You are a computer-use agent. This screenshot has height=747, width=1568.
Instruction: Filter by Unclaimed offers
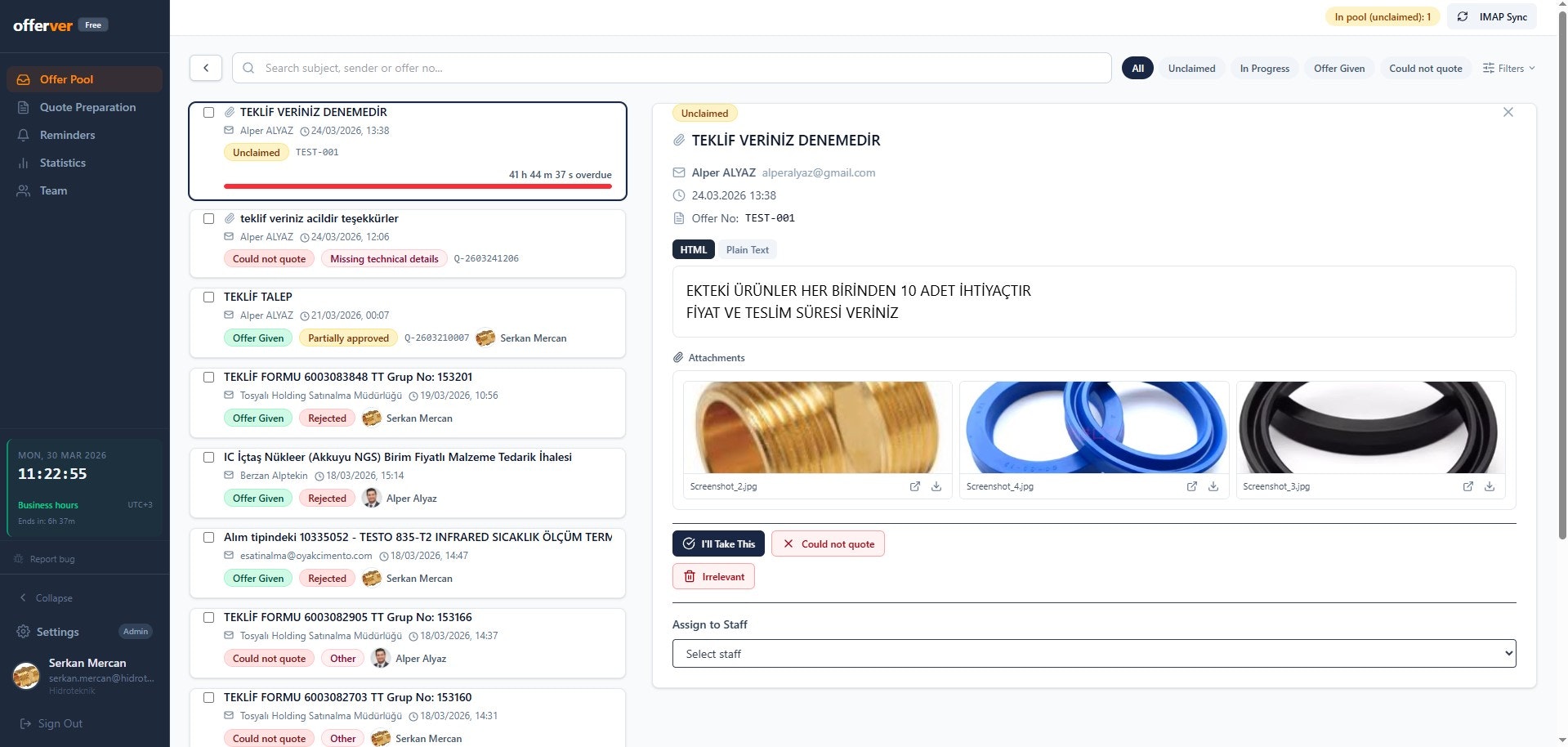pos(1191,68)
